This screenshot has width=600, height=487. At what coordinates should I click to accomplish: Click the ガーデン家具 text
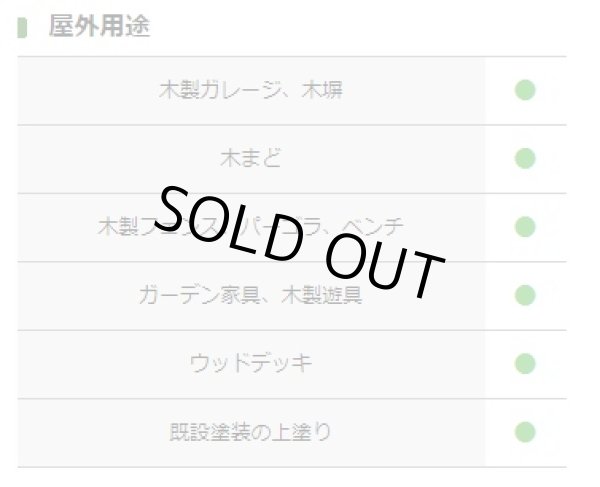190,296
